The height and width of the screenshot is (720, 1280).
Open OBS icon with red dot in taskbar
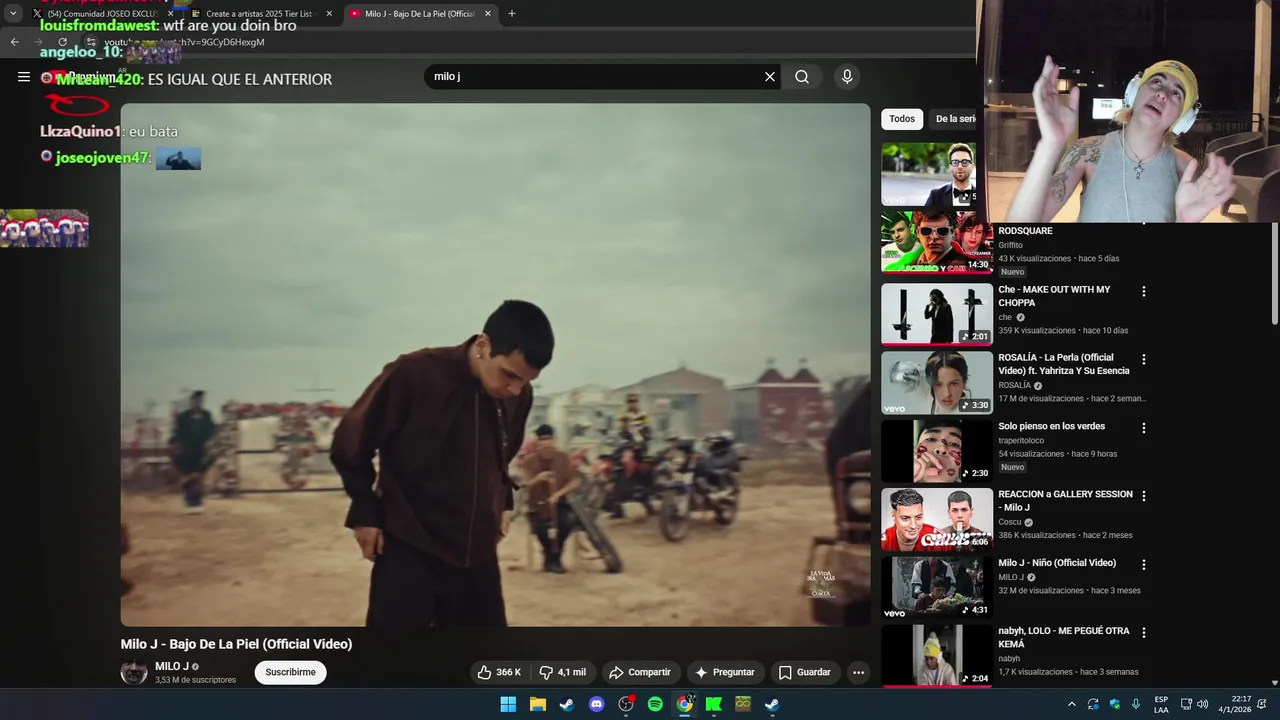tap(626, 704)
